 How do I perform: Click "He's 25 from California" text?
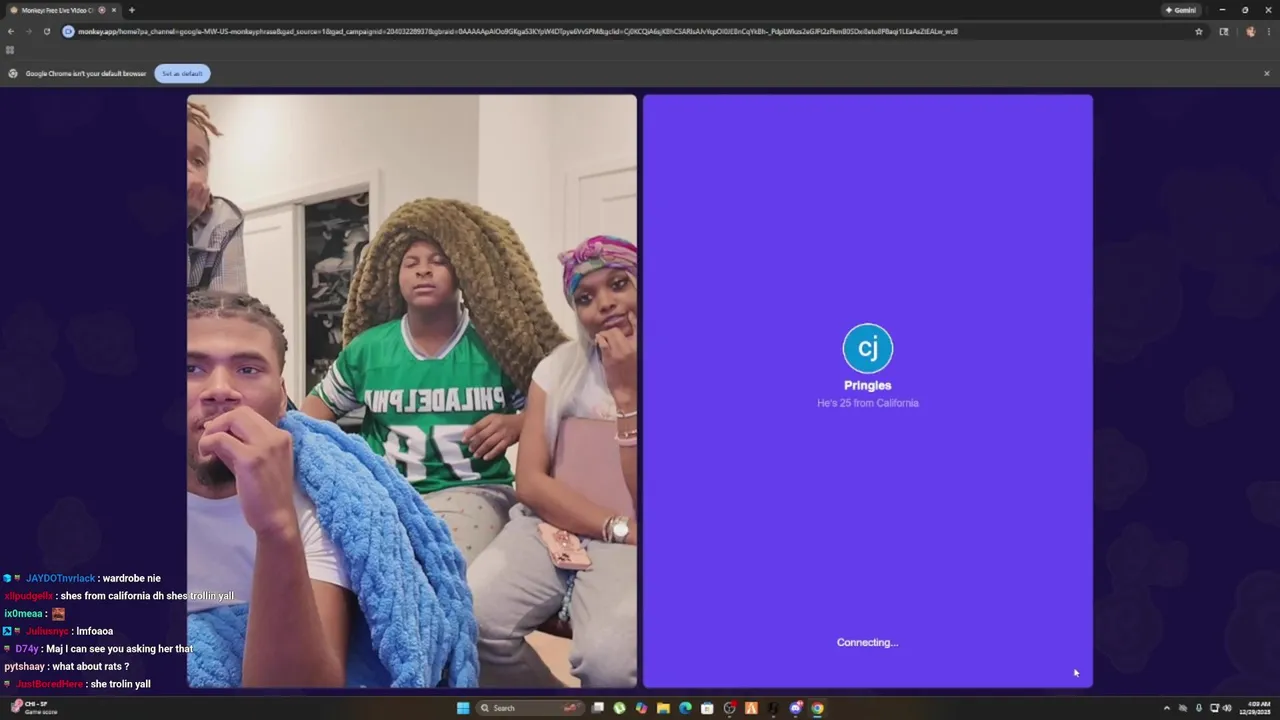[868, 403]
